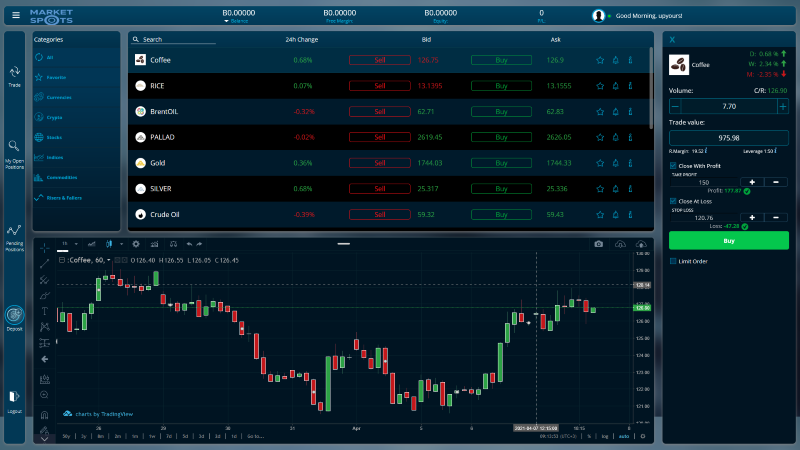This screenshot has width=800, height=450.
Task: Toggle the percent scale on the chart
Action: point(589,436)
